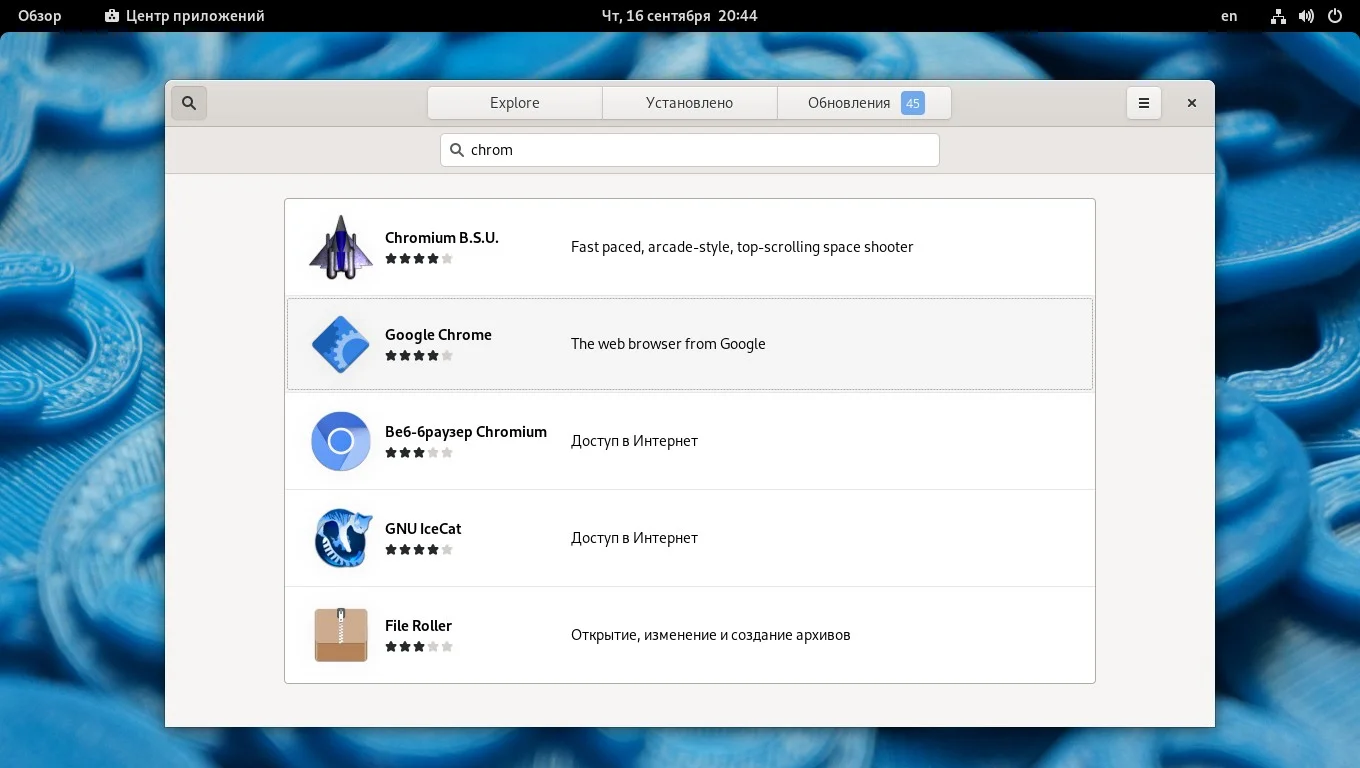Screen dimensions: 1360x768
Task: Click the keyboard layout indicator 'en'
Action: pyautogui.click(x=1228, y=16)
